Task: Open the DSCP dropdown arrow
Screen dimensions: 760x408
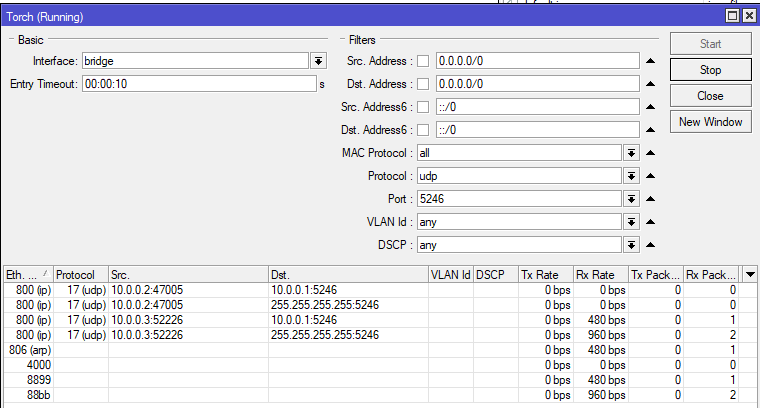Action: pos(631,245)
